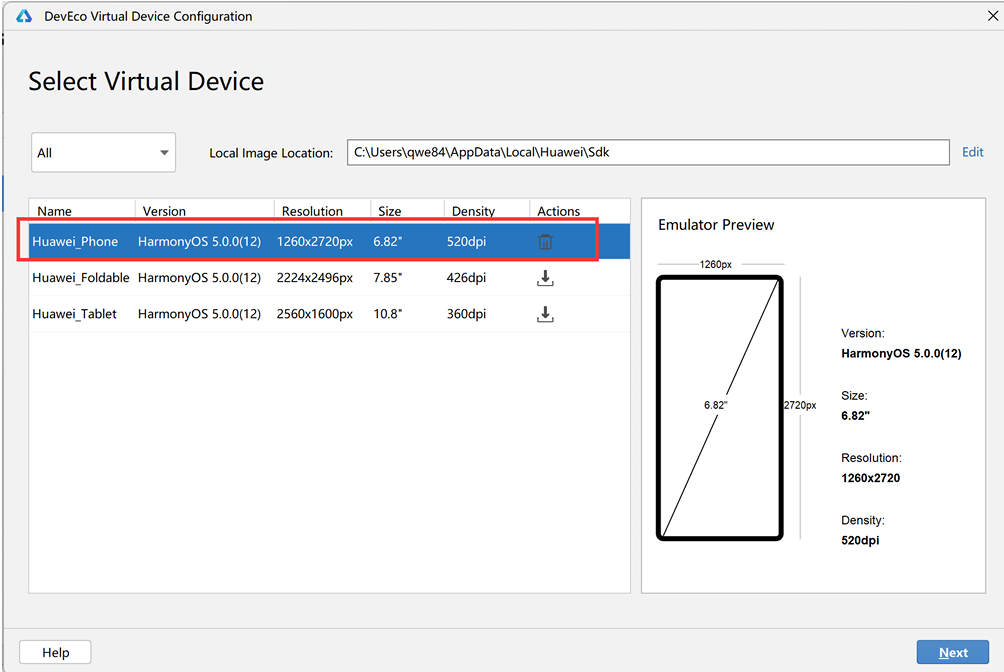This screenshot has width=1004, height=672.
Task: Close the DevEco Virtual Device Configuration window
Action: (992, 15)
